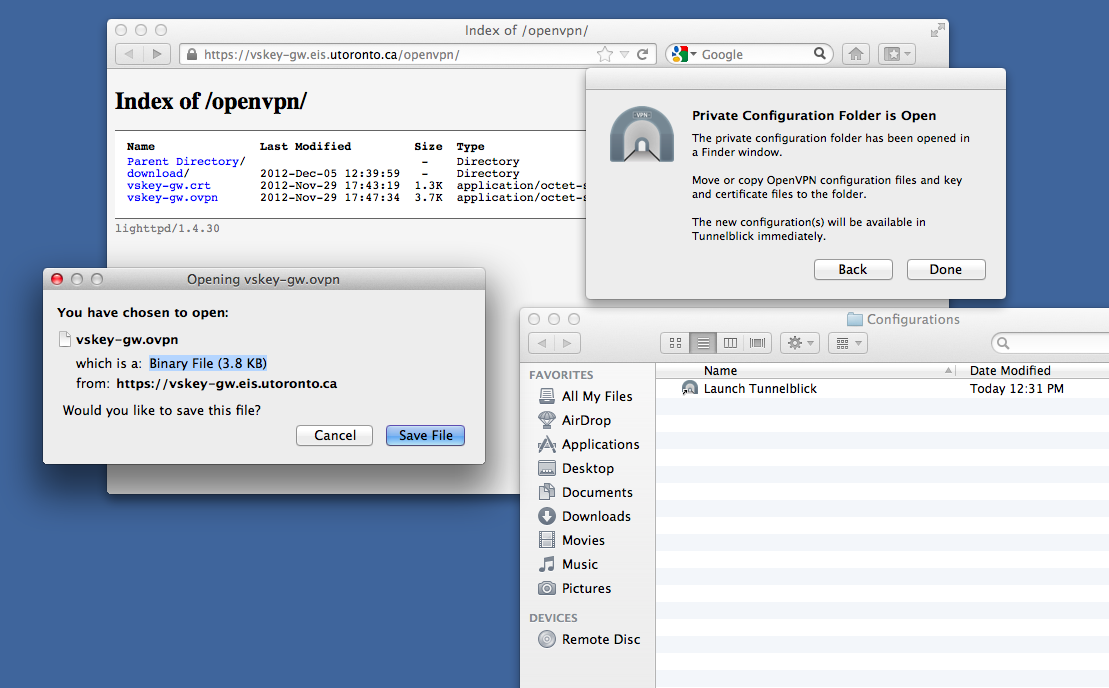Viewport: 1109px width, 688px height.
Task: Click Save File button
Action: coord(425,436)
